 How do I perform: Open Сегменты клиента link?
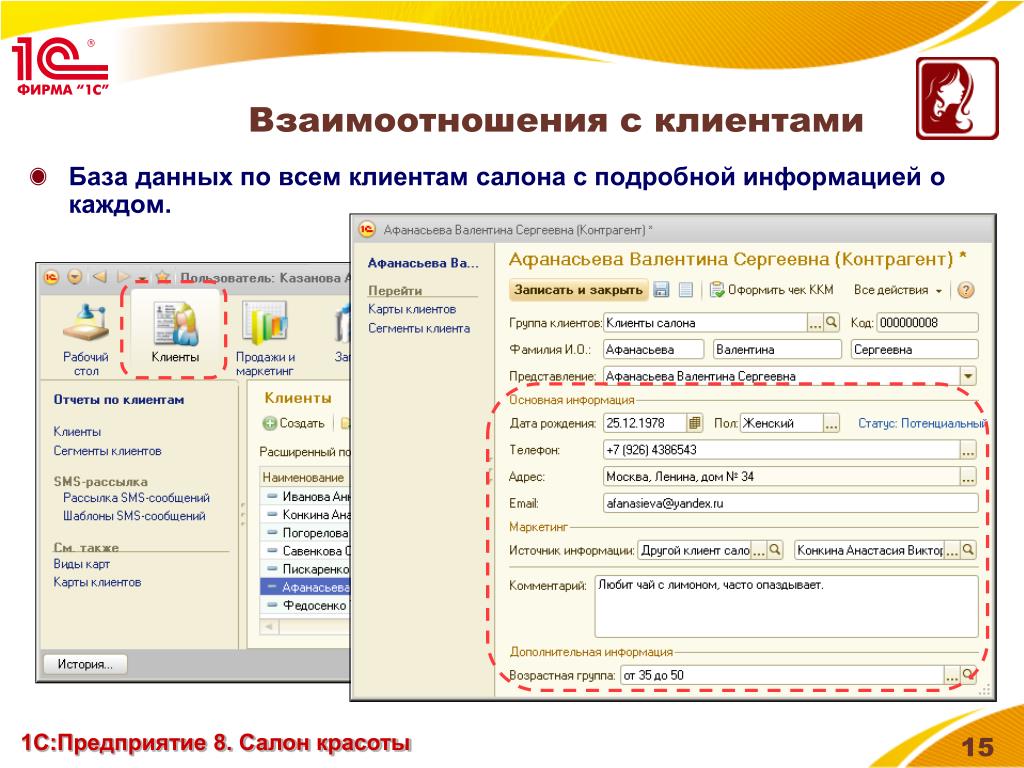click(x=419, y=328)
